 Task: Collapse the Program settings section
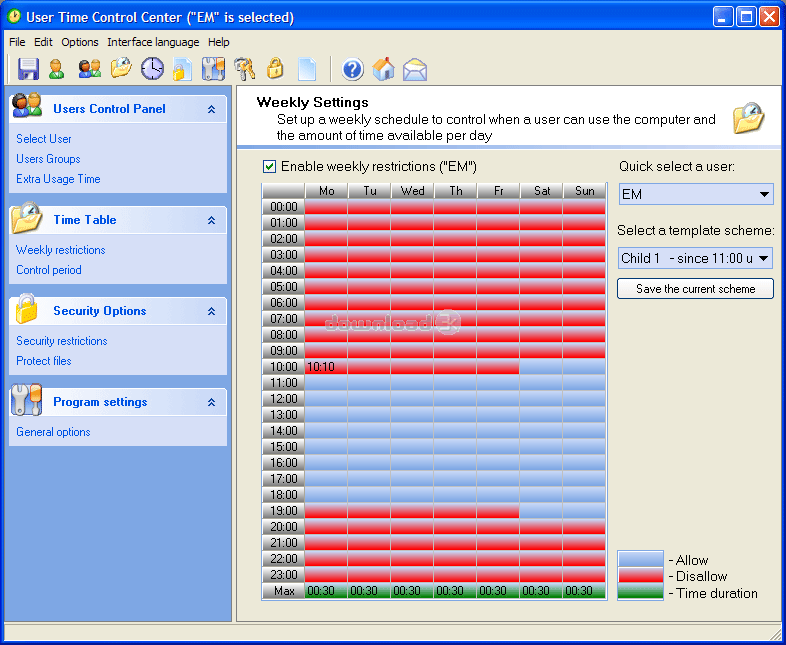click(x=212, y=402)
